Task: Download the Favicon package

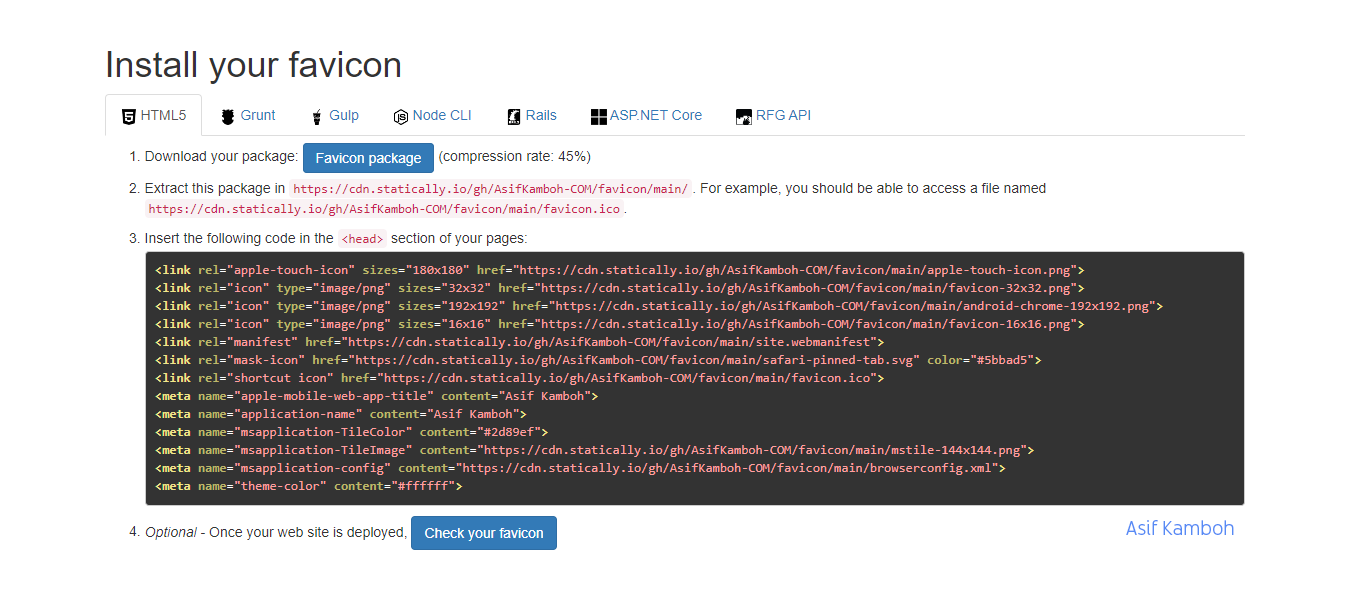Action: click(x=368, y=157)
